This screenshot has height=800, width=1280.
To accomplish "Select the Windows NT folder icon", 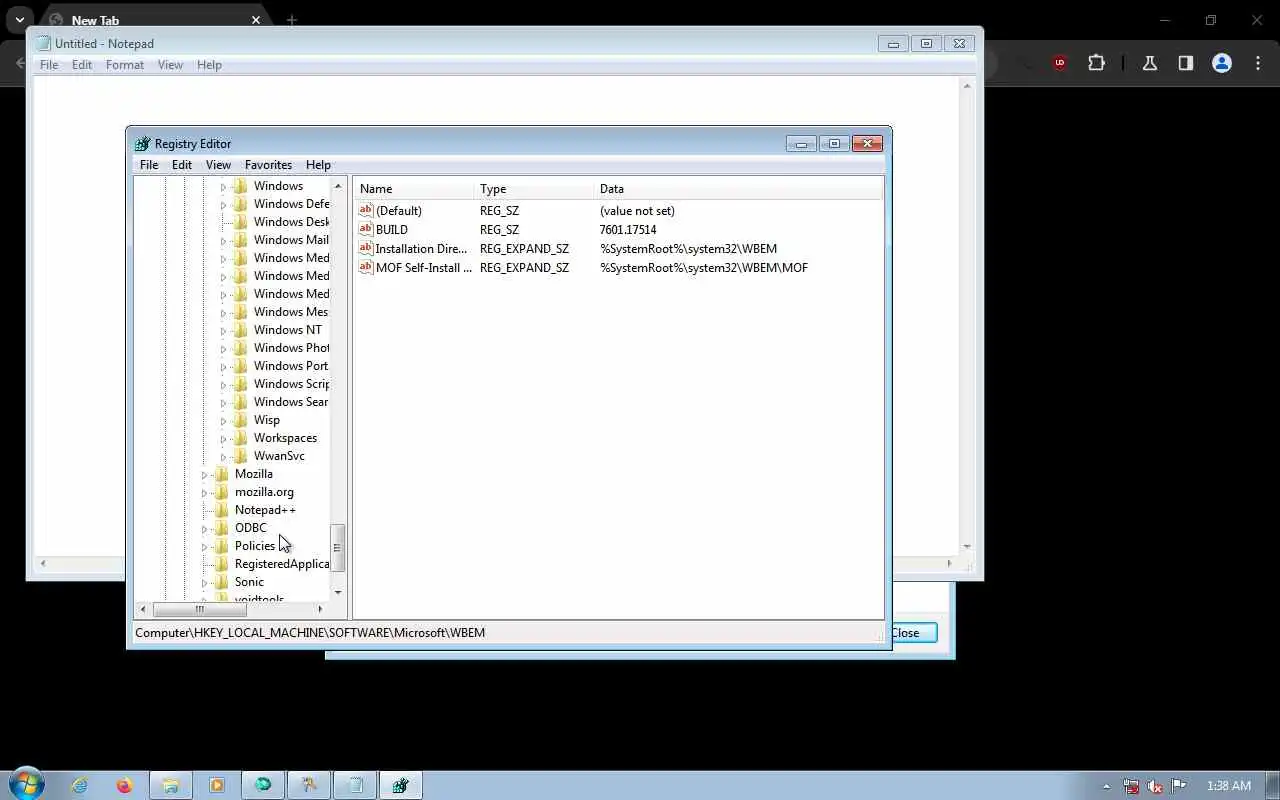I will tap(241, 330).
